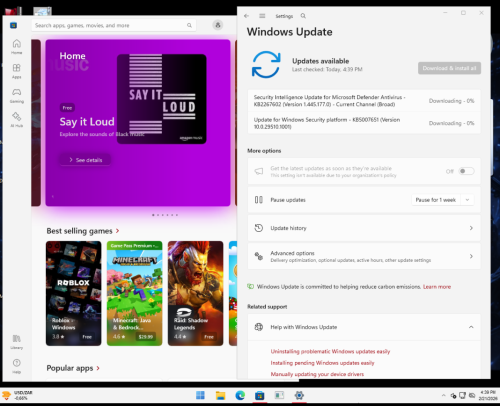Click the network monitor icon in system tray
Screen dimensions: 500x406
(462, 395)
